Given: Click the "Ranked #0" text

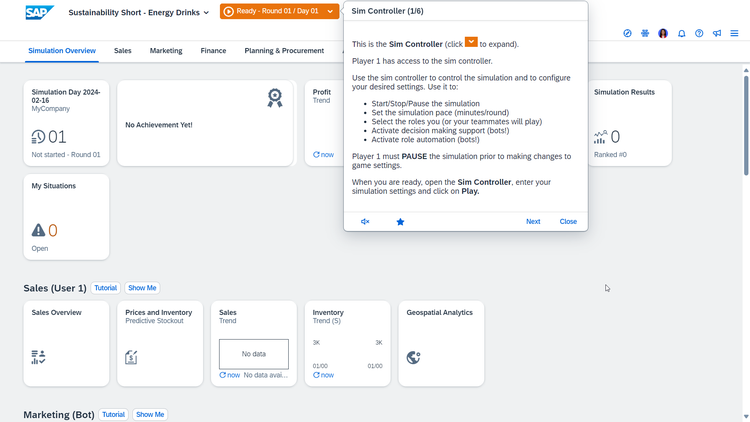Looking at the screenshot, I should [610, 155].
